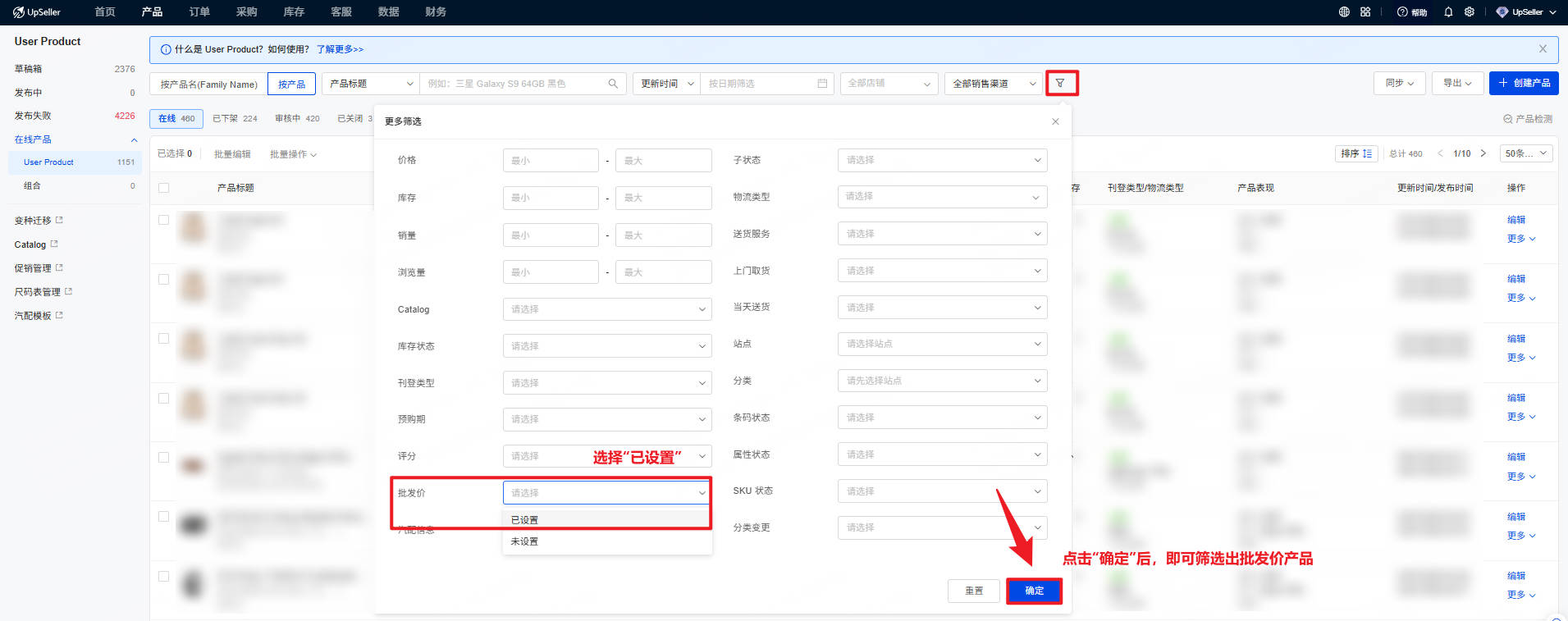Click the 确定 confirm button
Screen dimensions: 1568x621
1034,591
